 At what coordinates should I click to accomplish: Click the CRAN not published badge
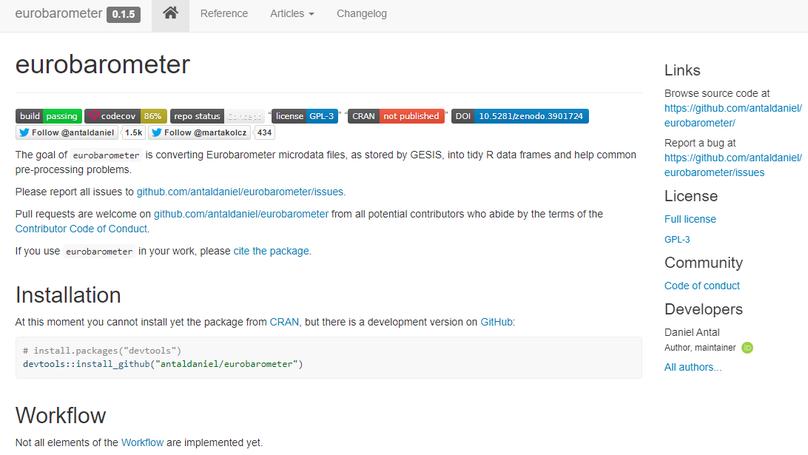pos(396,116)
